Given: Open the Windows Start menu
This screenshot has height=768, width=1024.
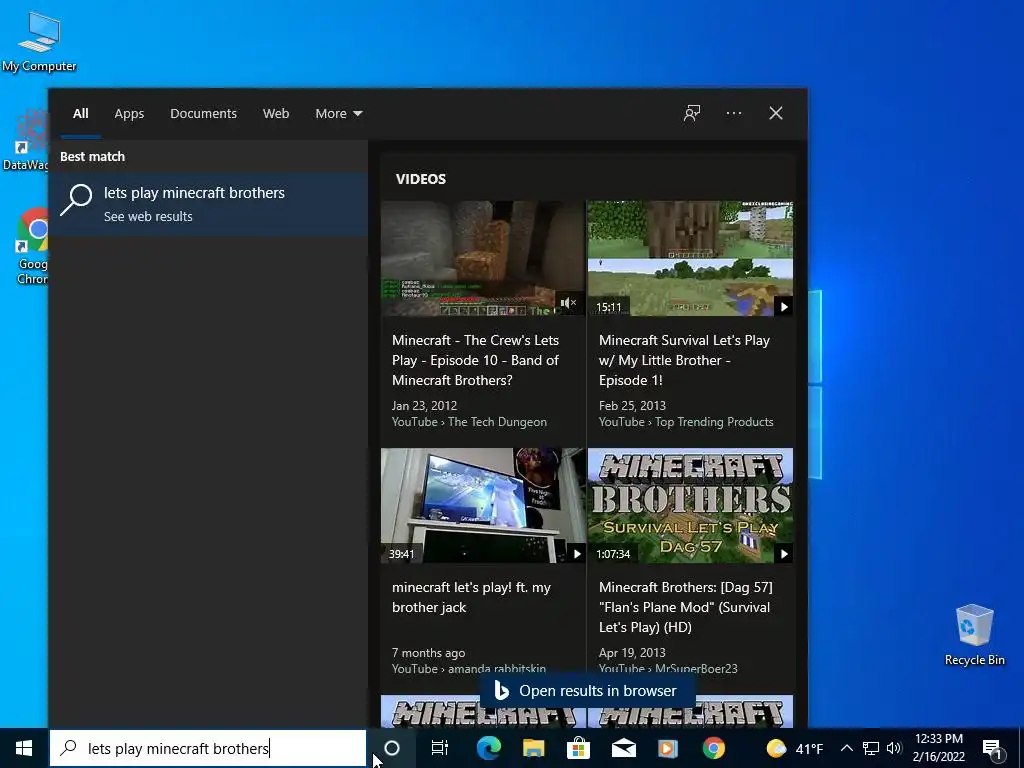Looking at the screenshot, I should click(x=24, y=748).
